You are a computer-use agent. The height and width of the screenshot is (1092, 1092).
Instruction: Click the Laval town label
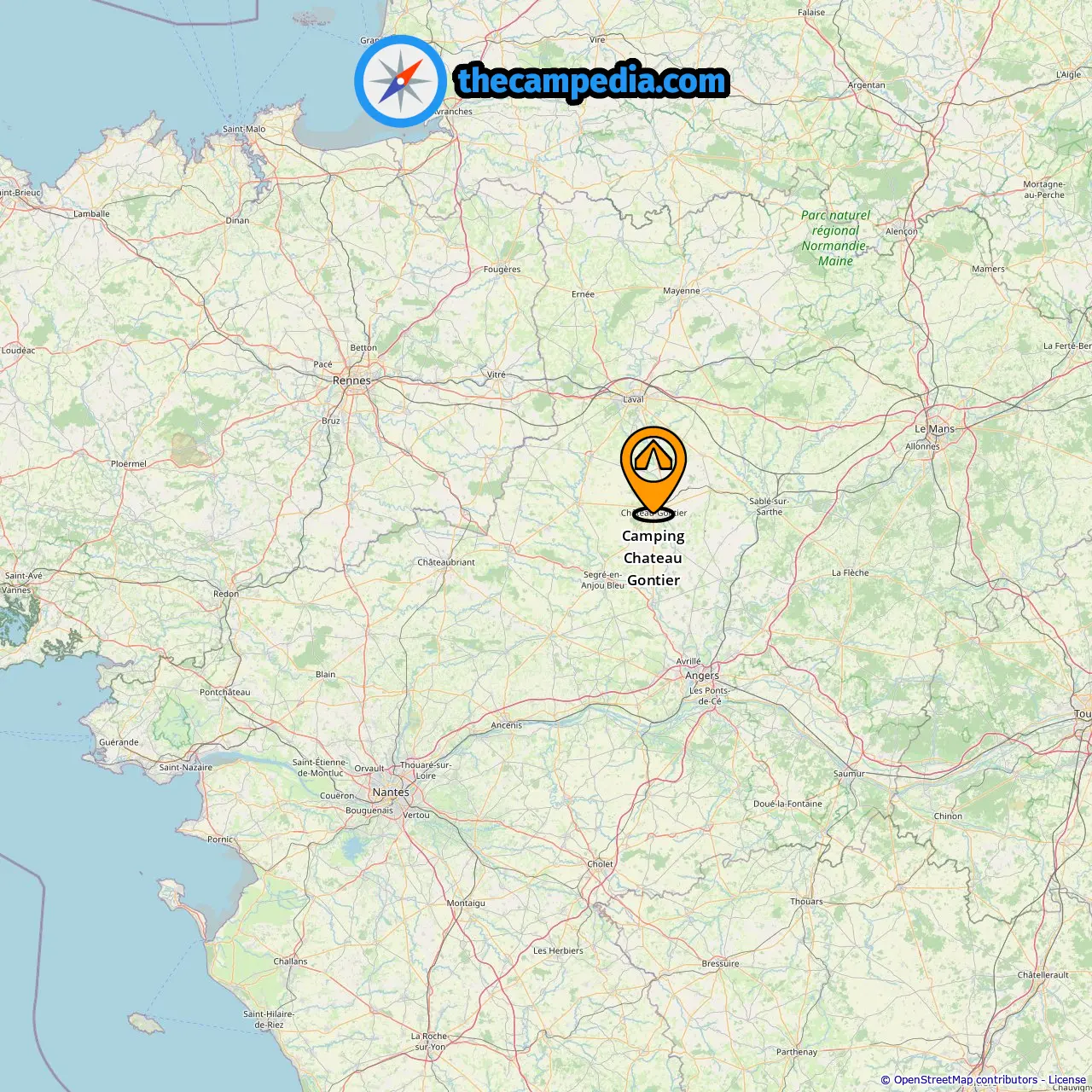click(633, 399)
